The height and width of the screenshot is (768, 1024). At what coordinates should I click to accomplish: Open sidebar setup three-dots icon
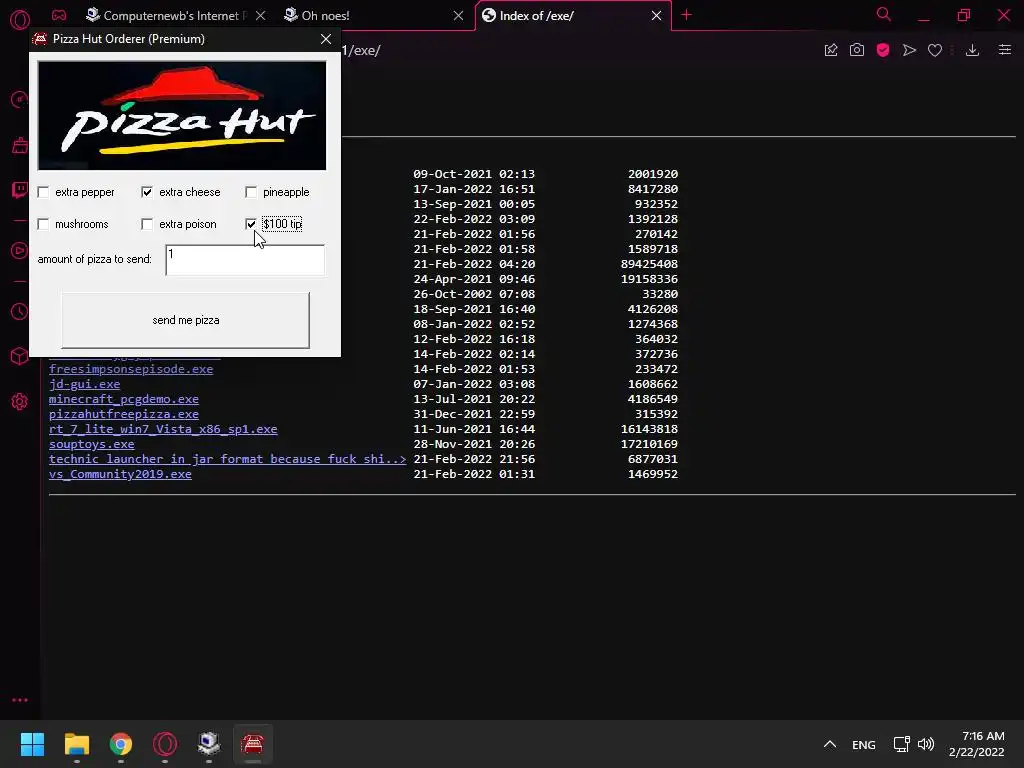point(20,700)
